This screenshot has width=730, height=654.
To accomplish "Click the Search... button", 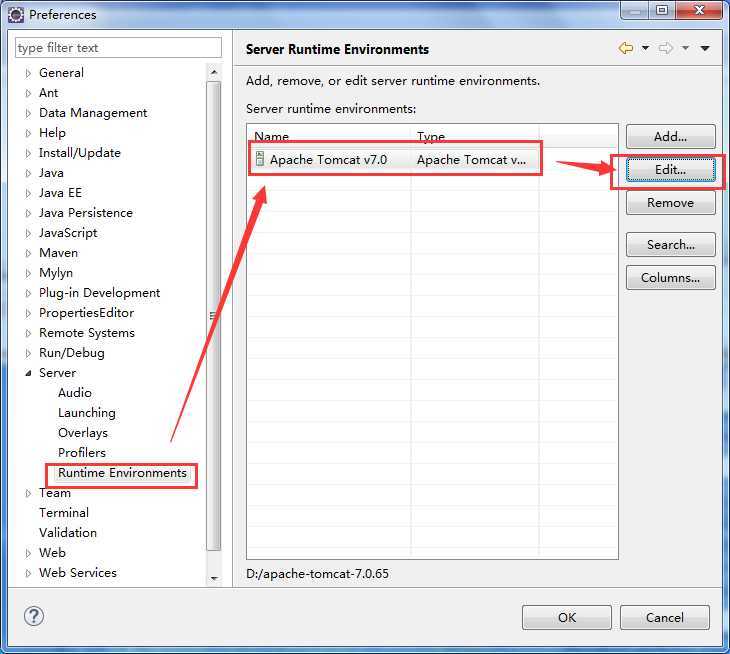I will 670,244.
